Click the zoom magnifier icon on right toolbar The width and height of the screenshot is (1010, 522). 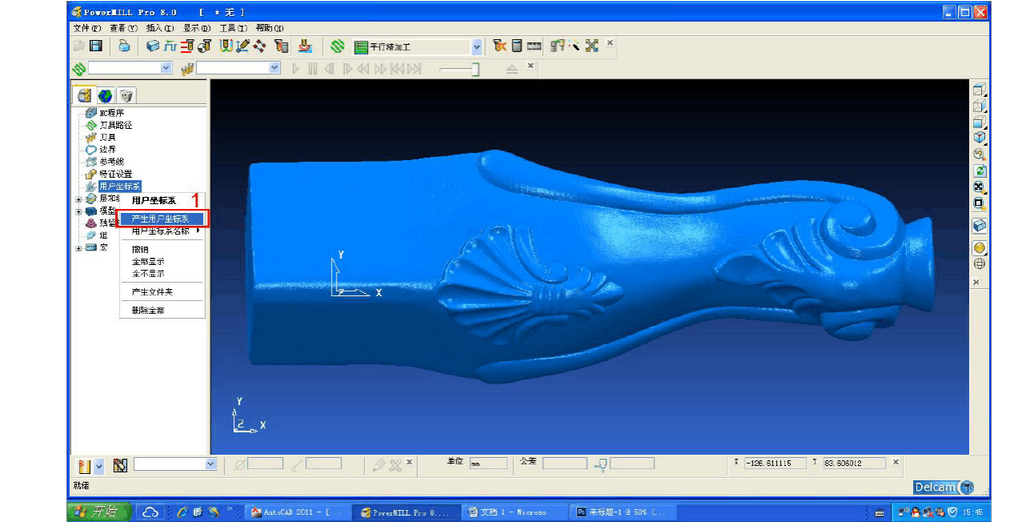[979, 155]
